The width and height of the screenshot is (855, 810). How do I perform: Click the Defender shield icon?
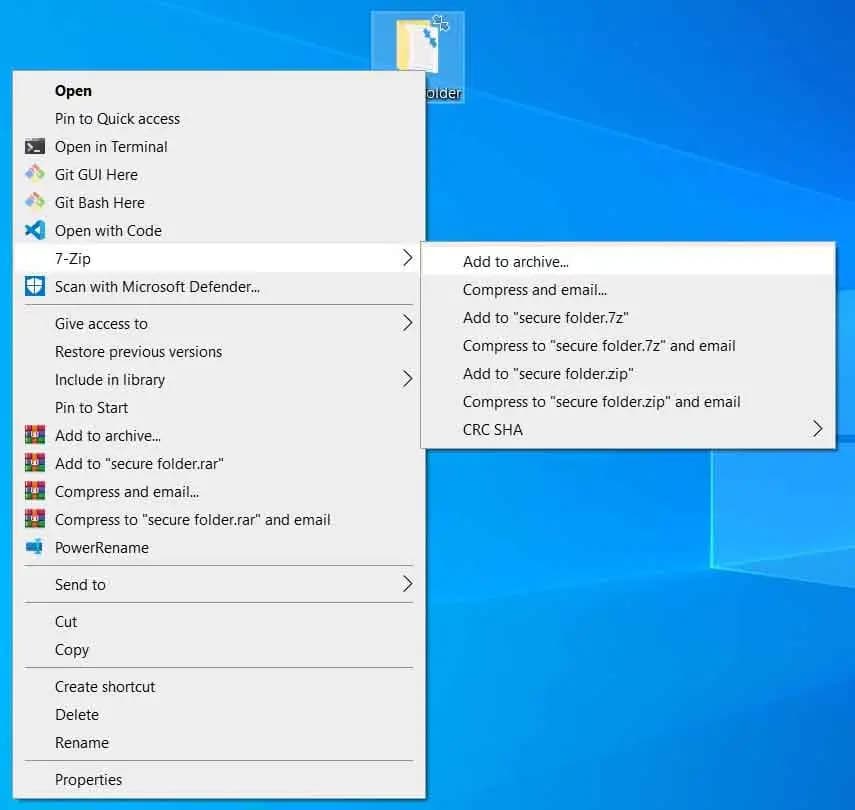point(35,286)
